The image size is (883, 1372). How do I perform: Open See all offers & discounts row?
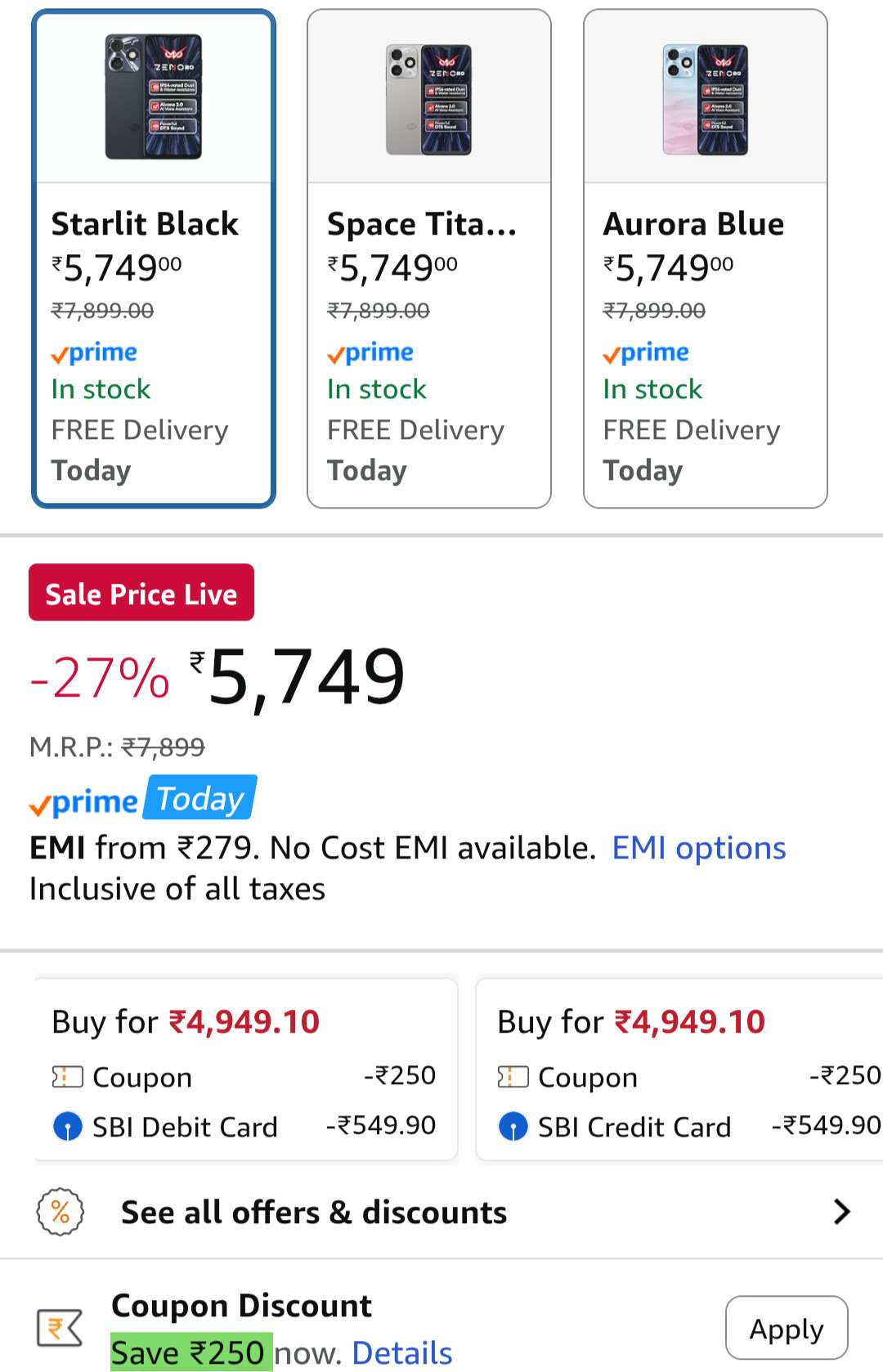(441, 1212)
